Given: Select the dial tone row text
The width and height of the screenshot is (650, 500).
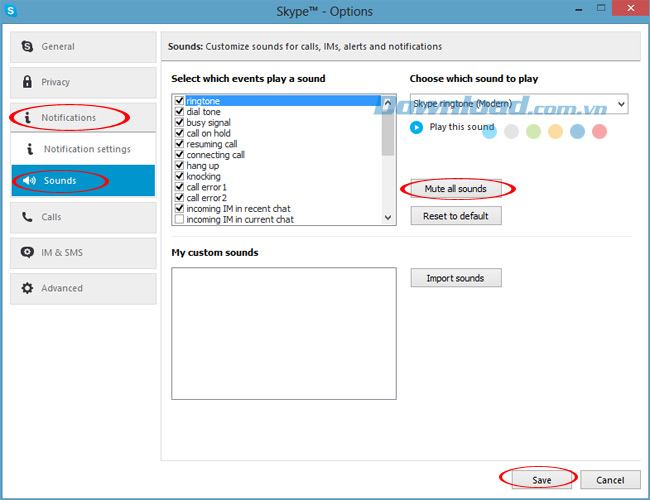Looking at the screenshot, I should coord(203,112).
